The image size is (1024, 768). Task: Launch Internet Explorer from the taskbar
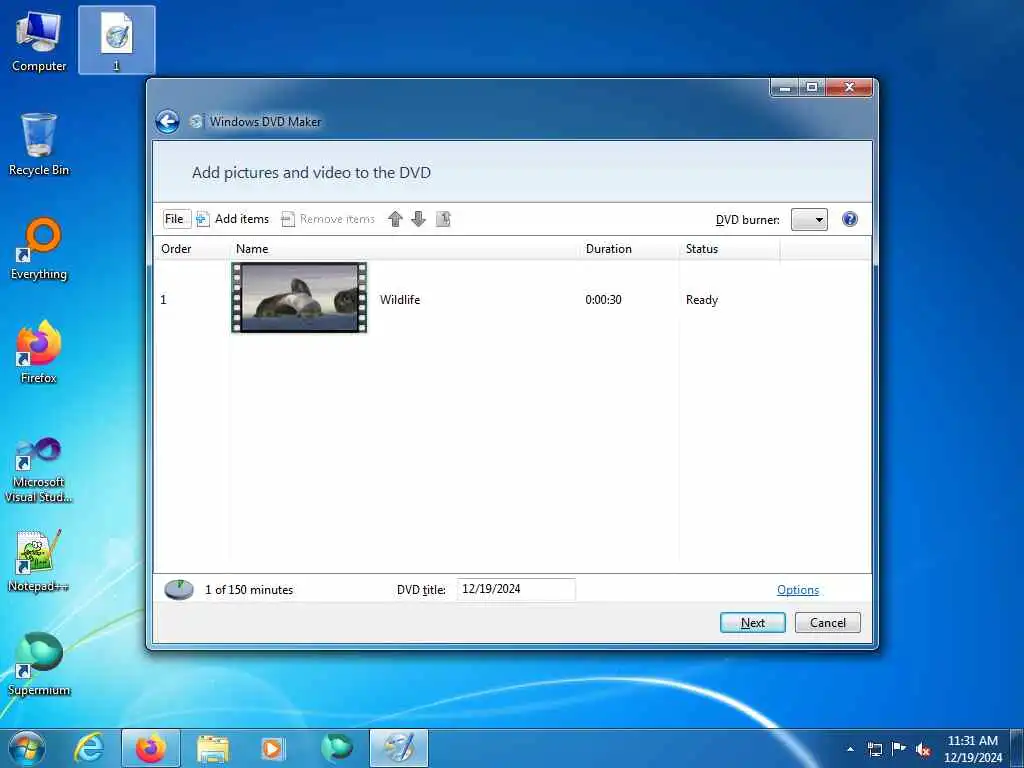89,748
